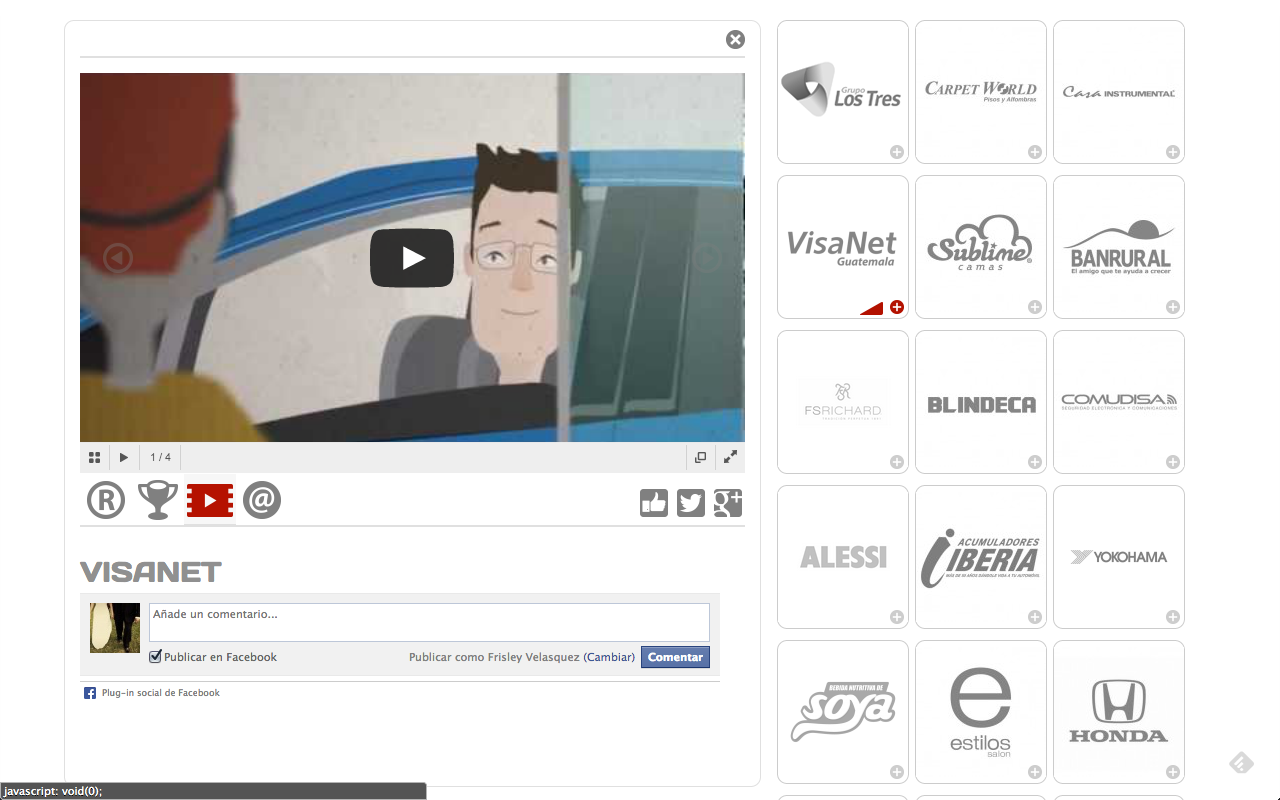Expand plus icon on Alessi card
This screenshot has width=1280, height=800.
coord(897,617)
